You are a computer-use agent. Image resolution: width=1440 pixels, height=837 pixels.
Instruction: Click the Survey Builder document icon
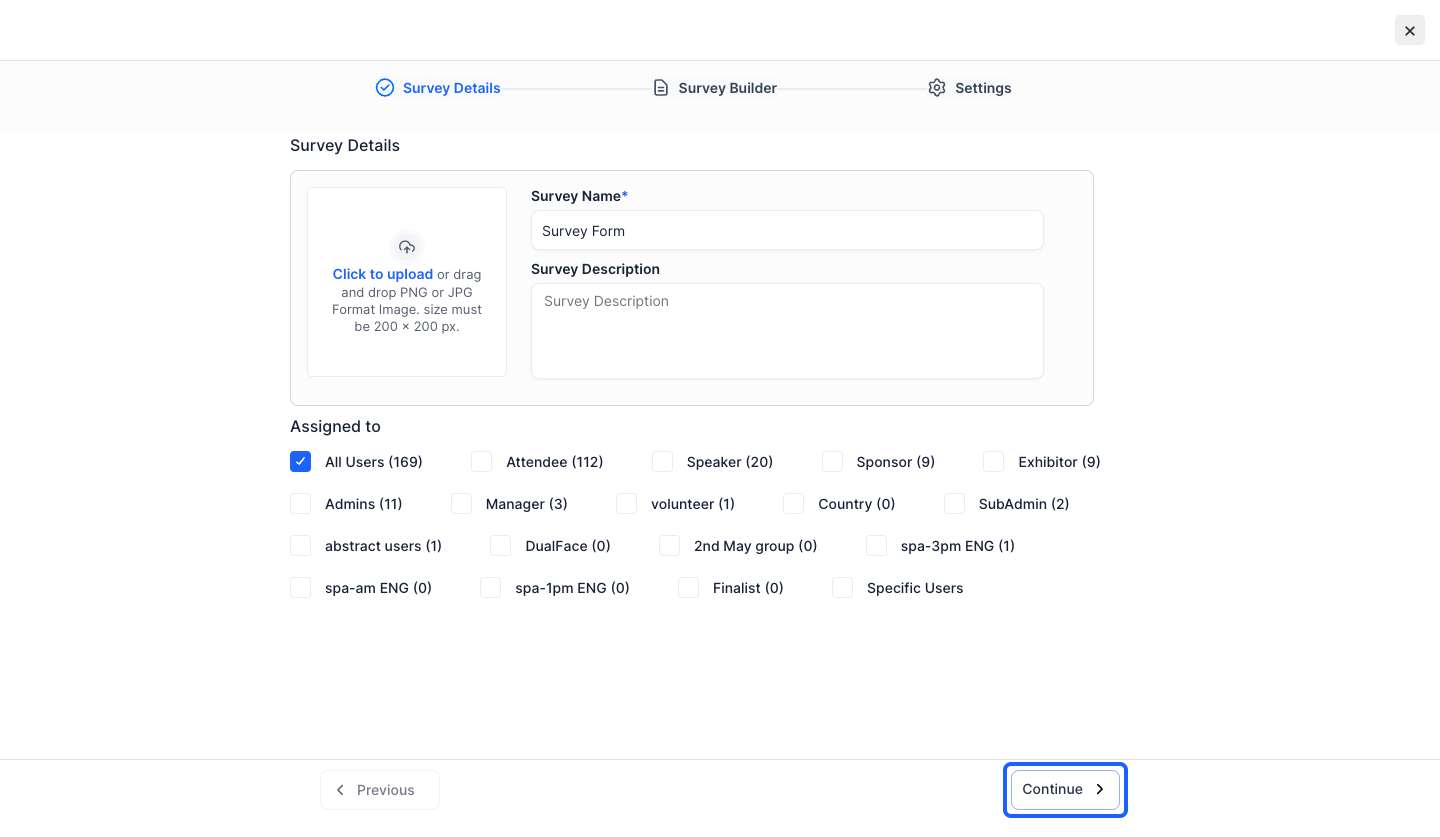point(661,88)
